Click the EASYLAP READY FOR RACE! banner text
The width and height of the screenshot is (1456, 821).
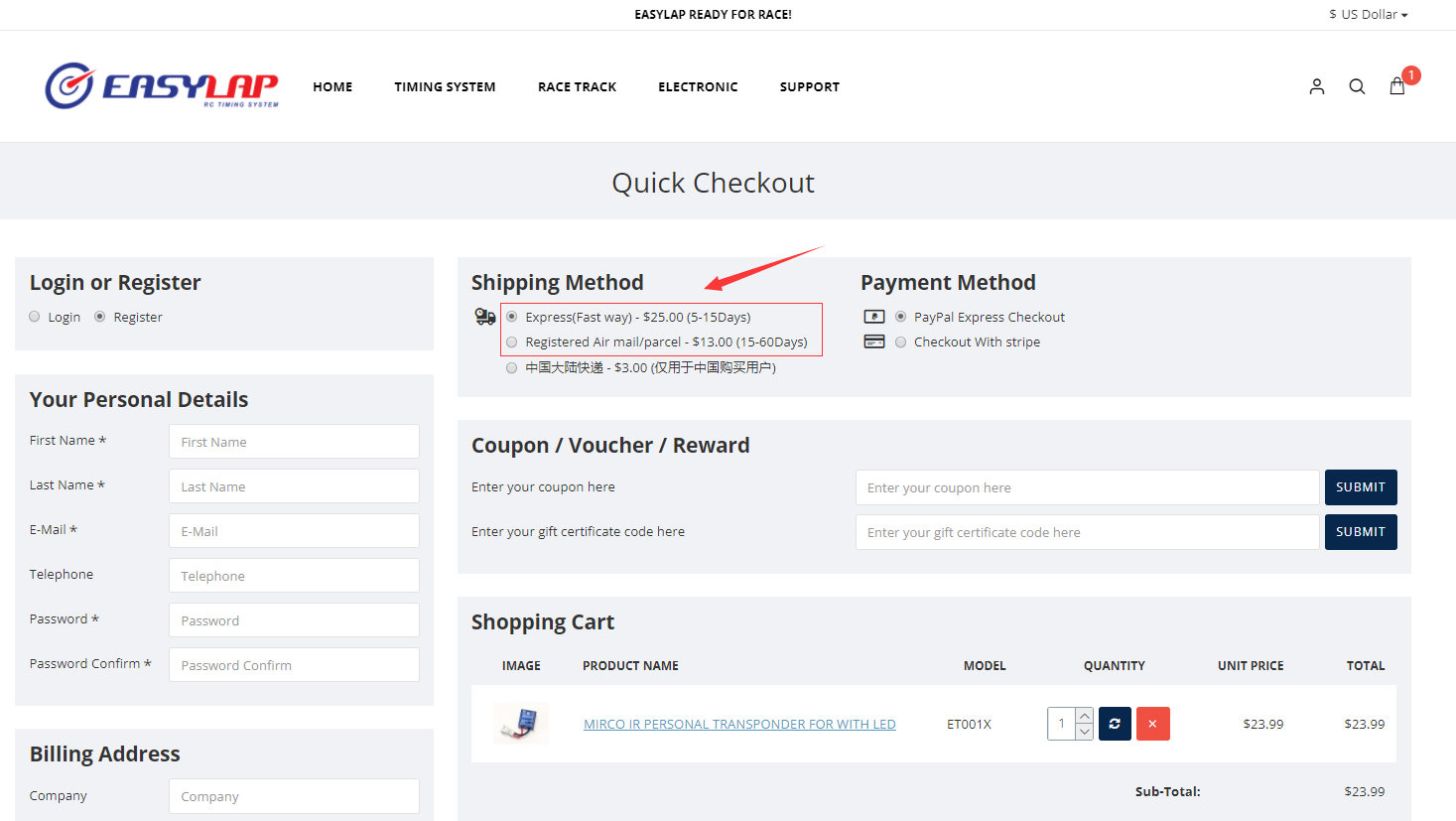point(714,15)
